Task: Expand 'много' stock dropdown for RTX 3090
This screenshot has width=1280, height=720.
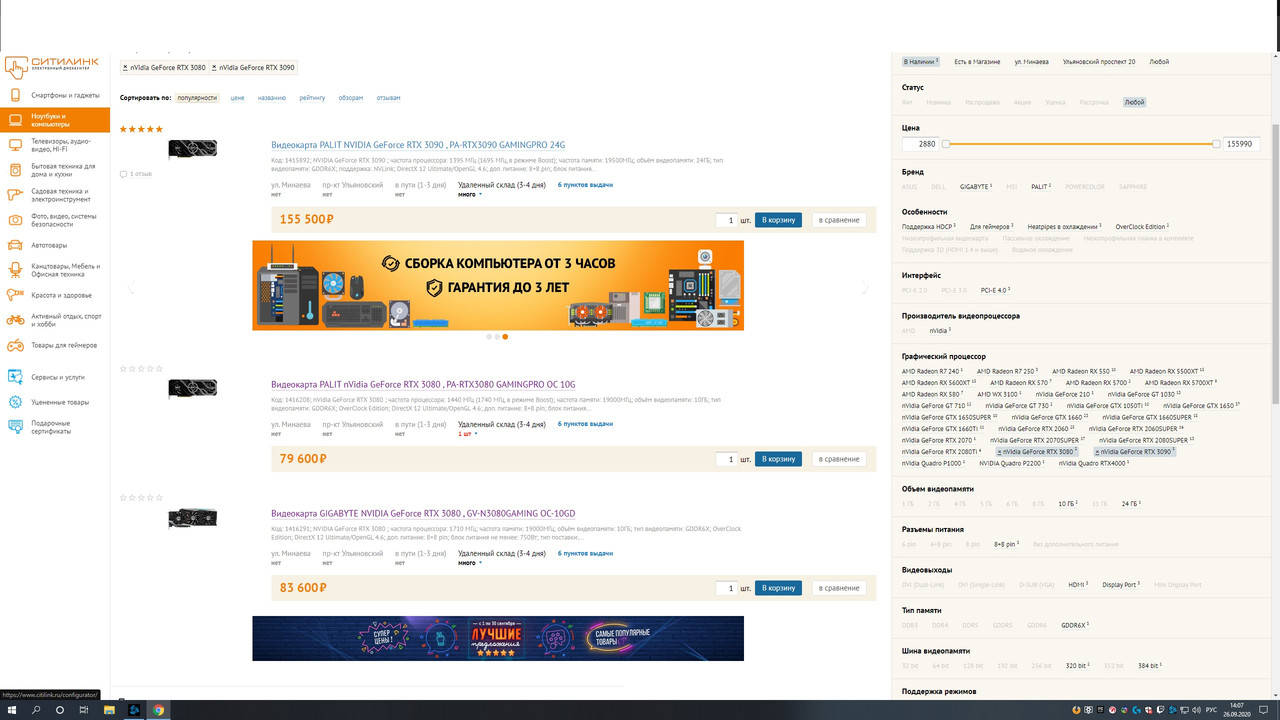Action: coord(470,195)
